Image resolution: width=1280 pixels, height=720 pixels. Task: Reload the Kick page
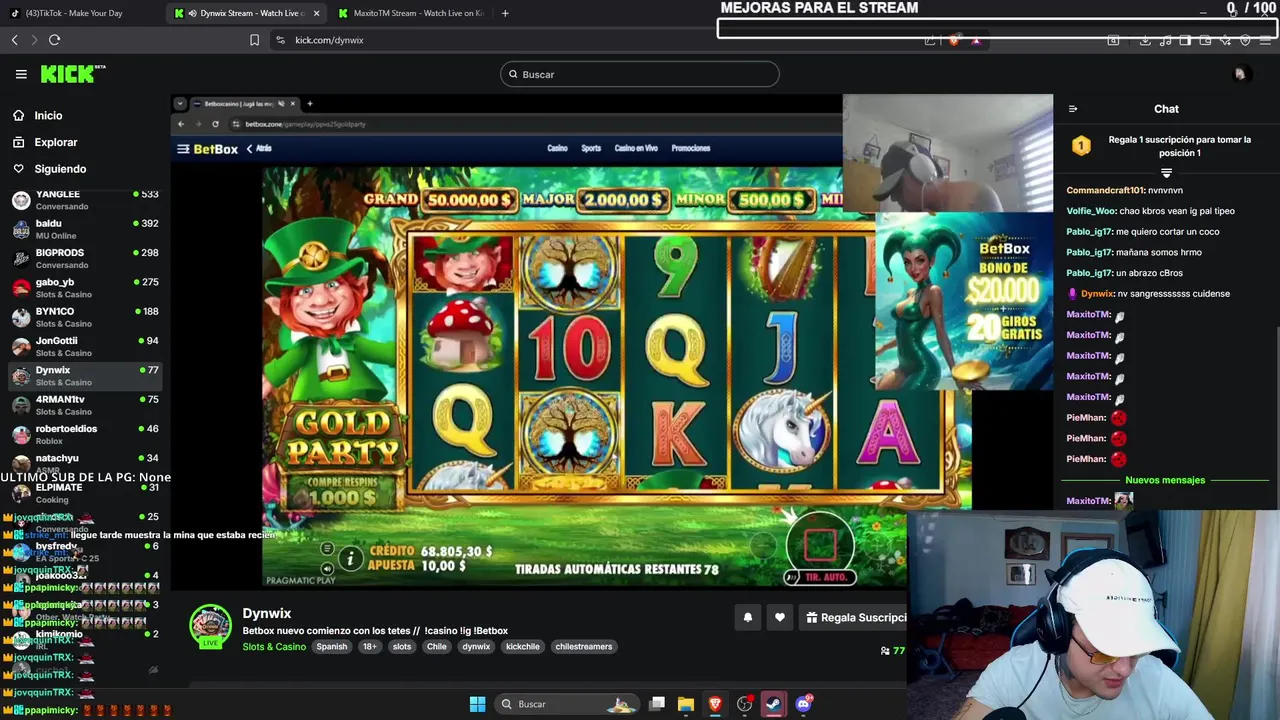click(54, 40)
